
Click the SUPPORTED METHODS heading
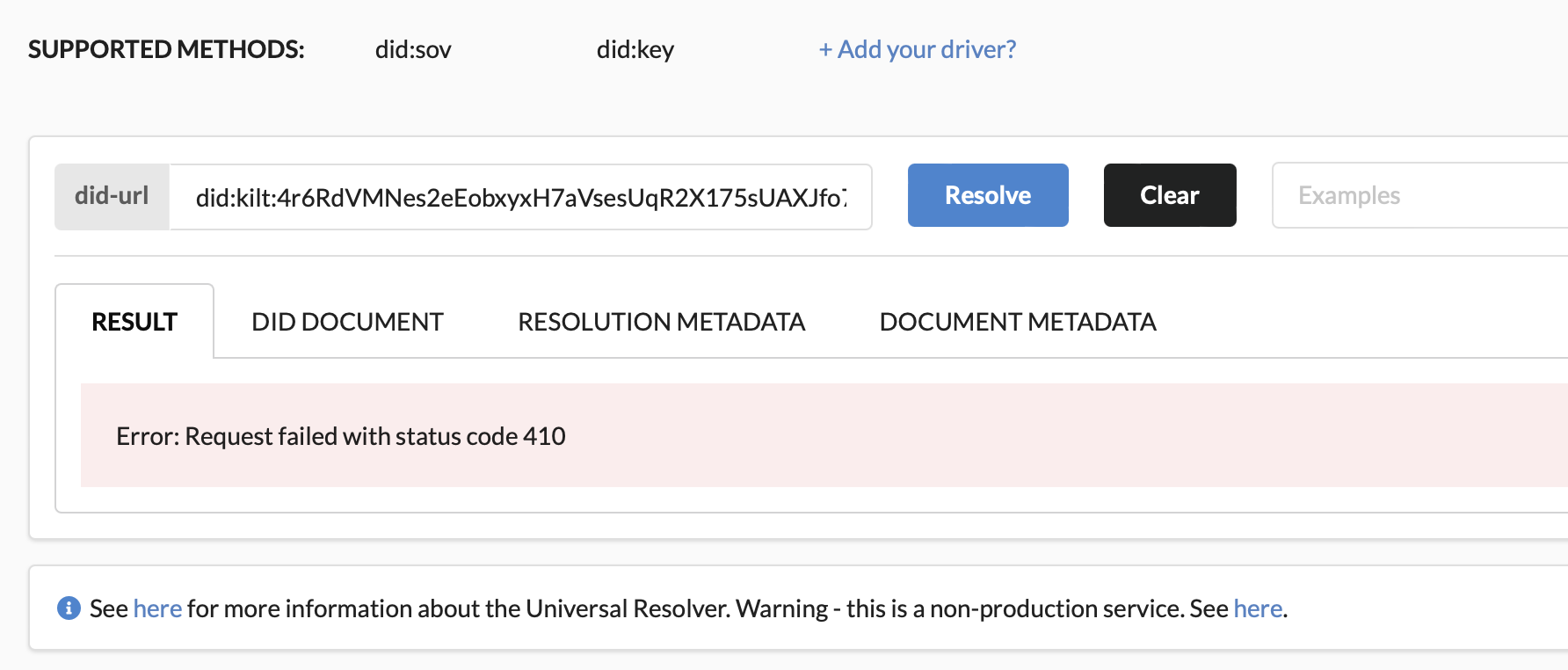(x=166, y=50)
